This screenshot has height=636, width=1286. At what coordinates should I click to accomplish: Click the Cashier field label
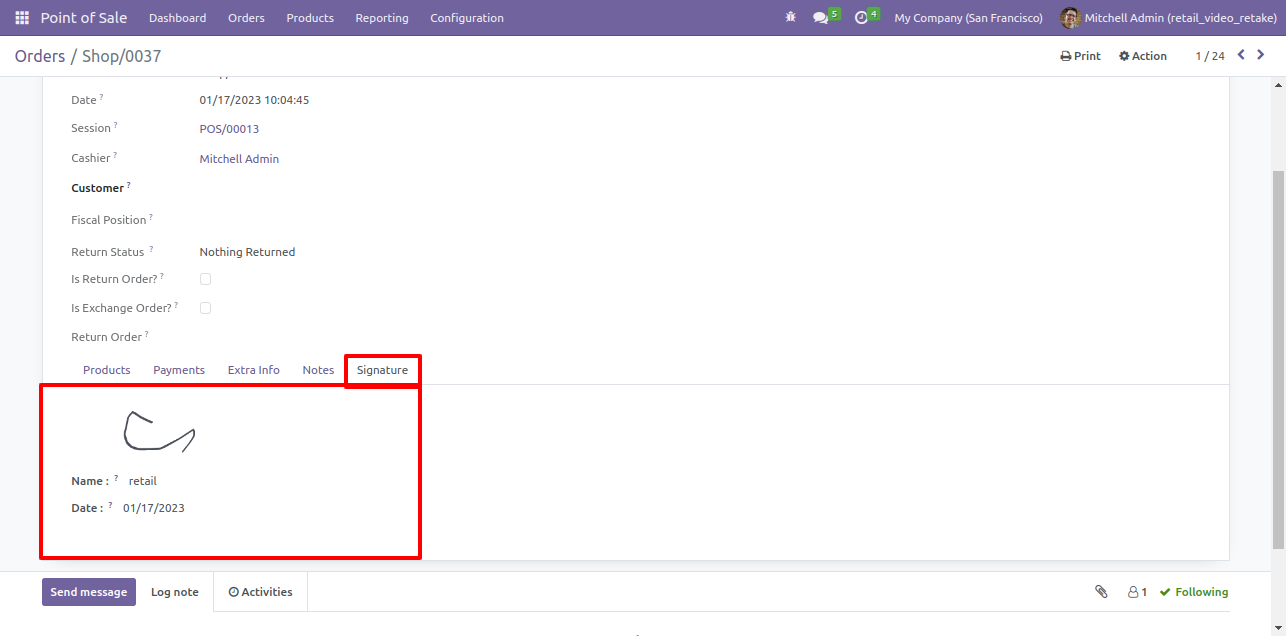coord(91,158)
